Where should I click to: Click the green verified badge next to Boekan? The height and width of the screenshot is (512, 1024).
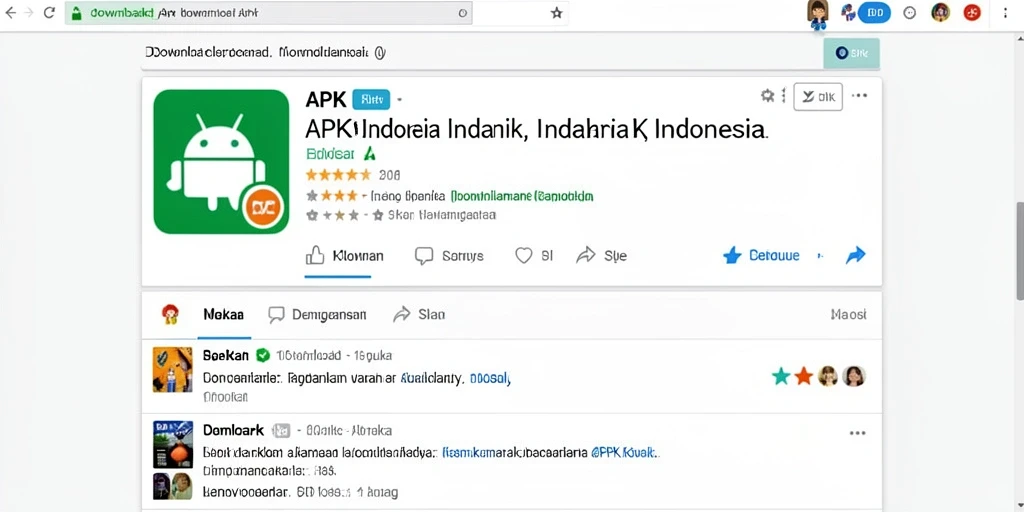tap(263, 355)
